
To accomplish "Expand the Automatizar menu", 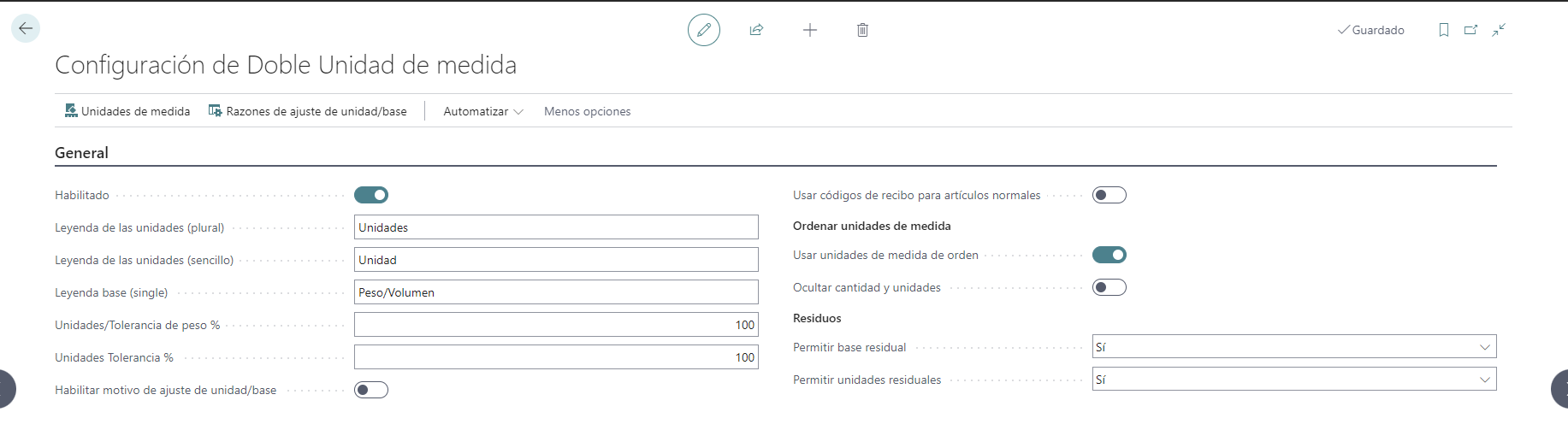I will click(482, 111).
